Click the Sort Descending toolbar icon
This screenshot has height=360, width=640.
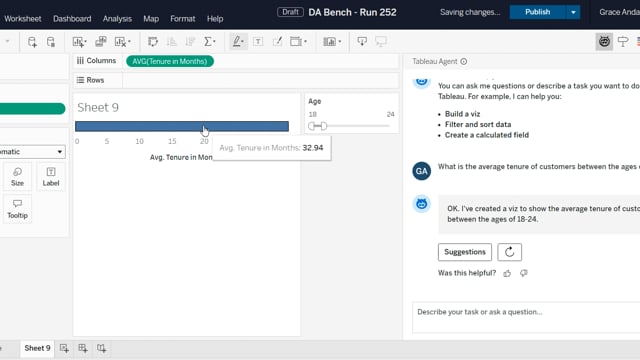pos(190,42)
